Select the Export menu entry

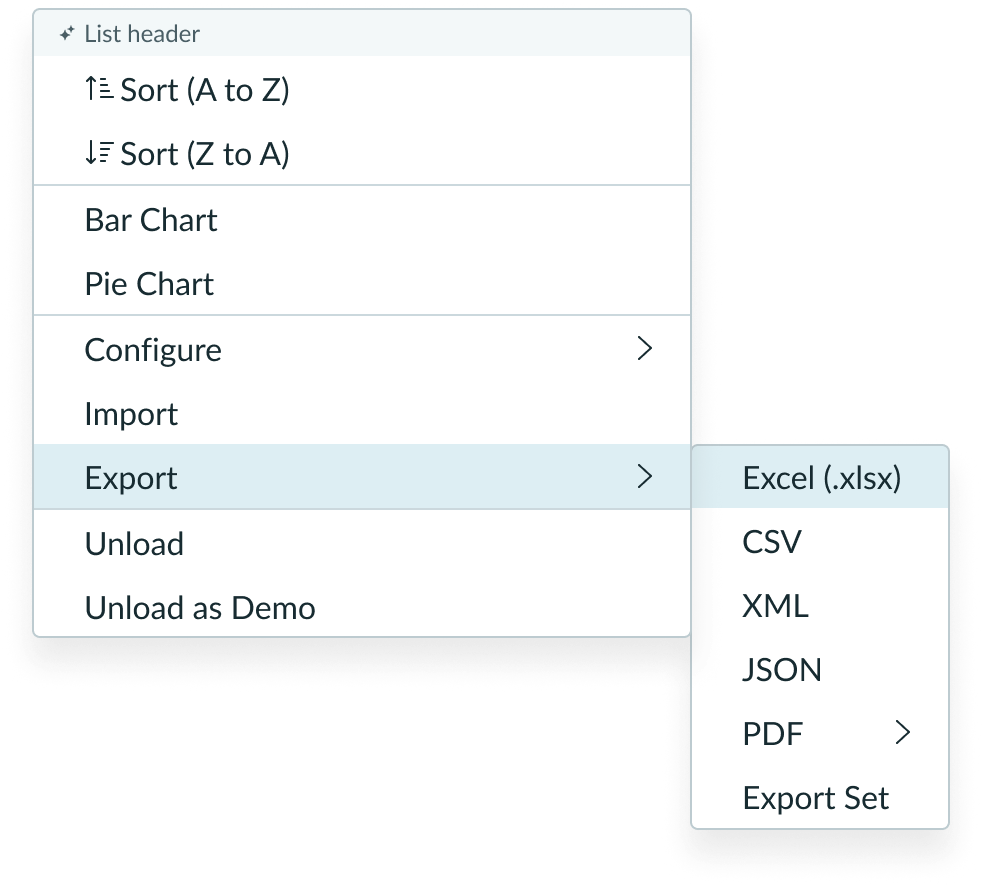(131, 477)
